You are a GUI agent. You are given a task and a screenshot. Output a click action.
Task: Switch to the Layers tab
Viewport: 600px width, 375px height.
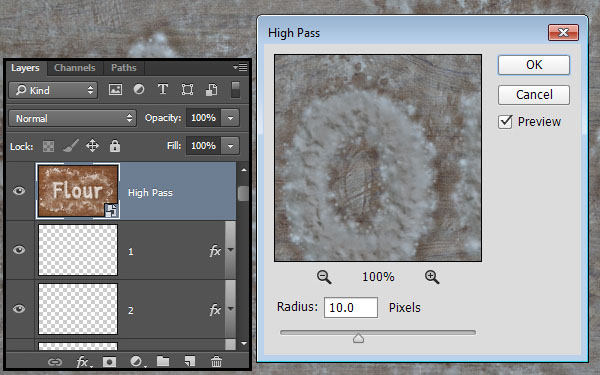point(25,68)
